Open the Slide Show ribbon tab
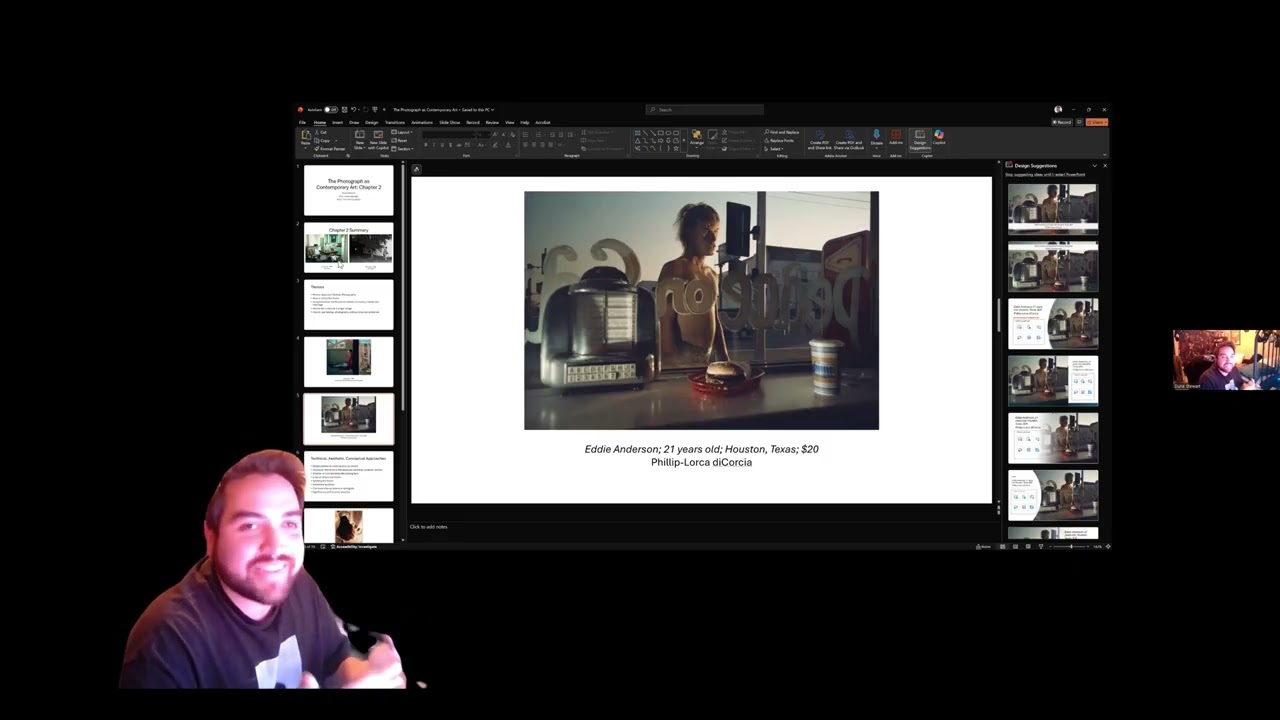The image size is (1280, 720). (449, 122)
